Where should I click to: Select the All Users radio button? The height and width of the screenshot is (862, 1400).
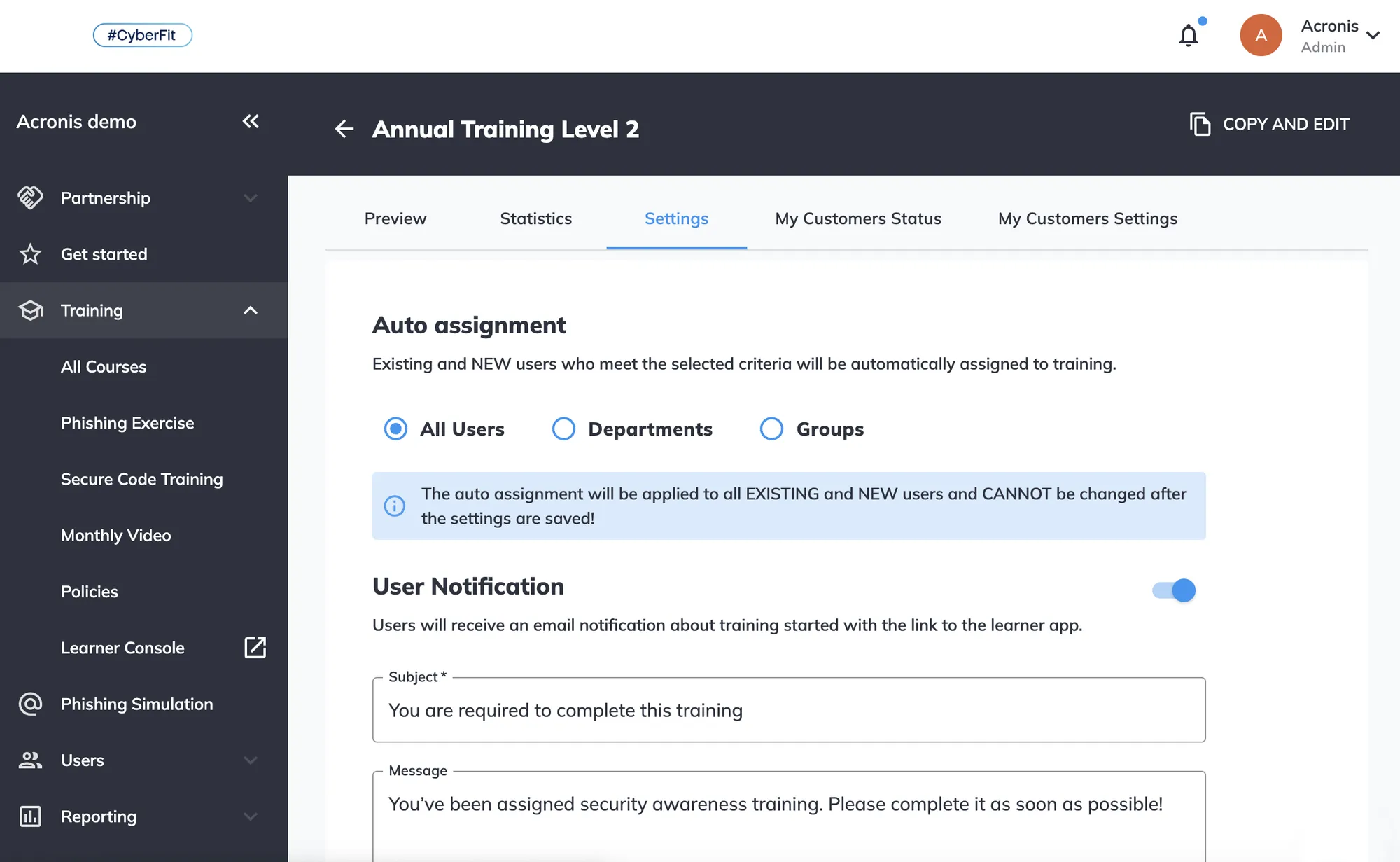click(x=395, y=429)
